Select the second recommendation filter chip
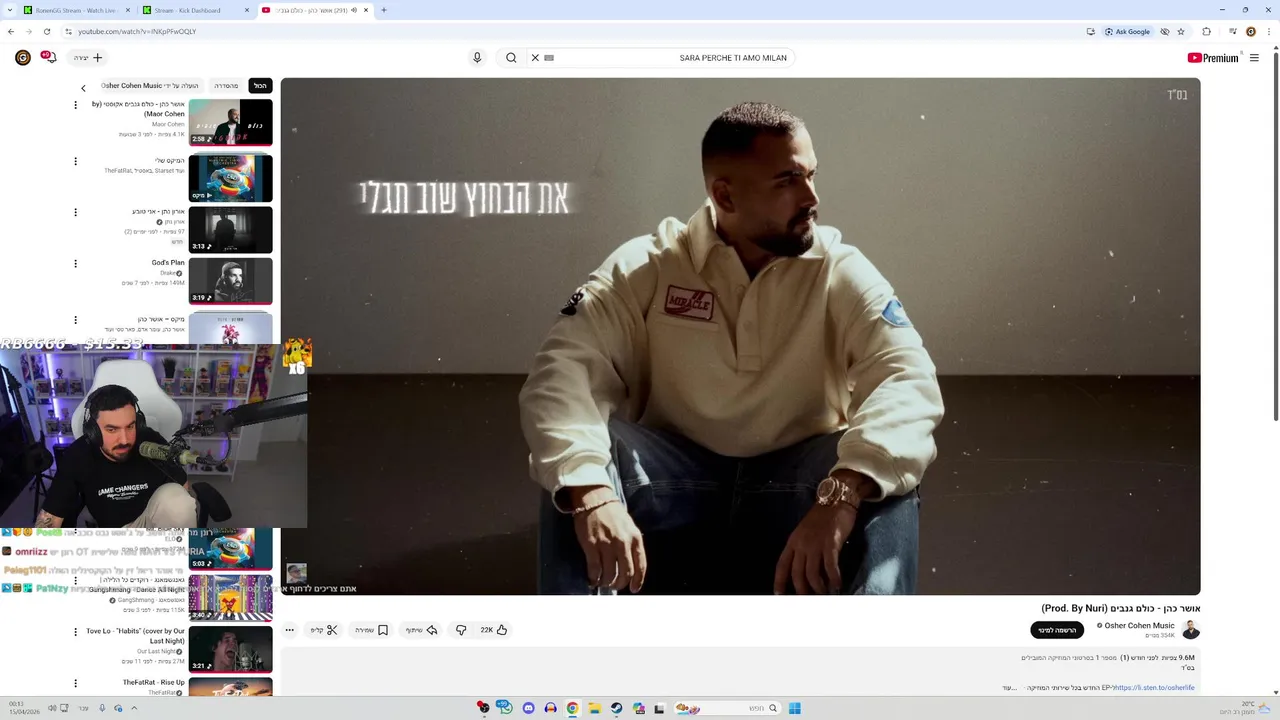The height and width of the screenshot is (720, 1280). pyautogui.click(x=226, y=86)
